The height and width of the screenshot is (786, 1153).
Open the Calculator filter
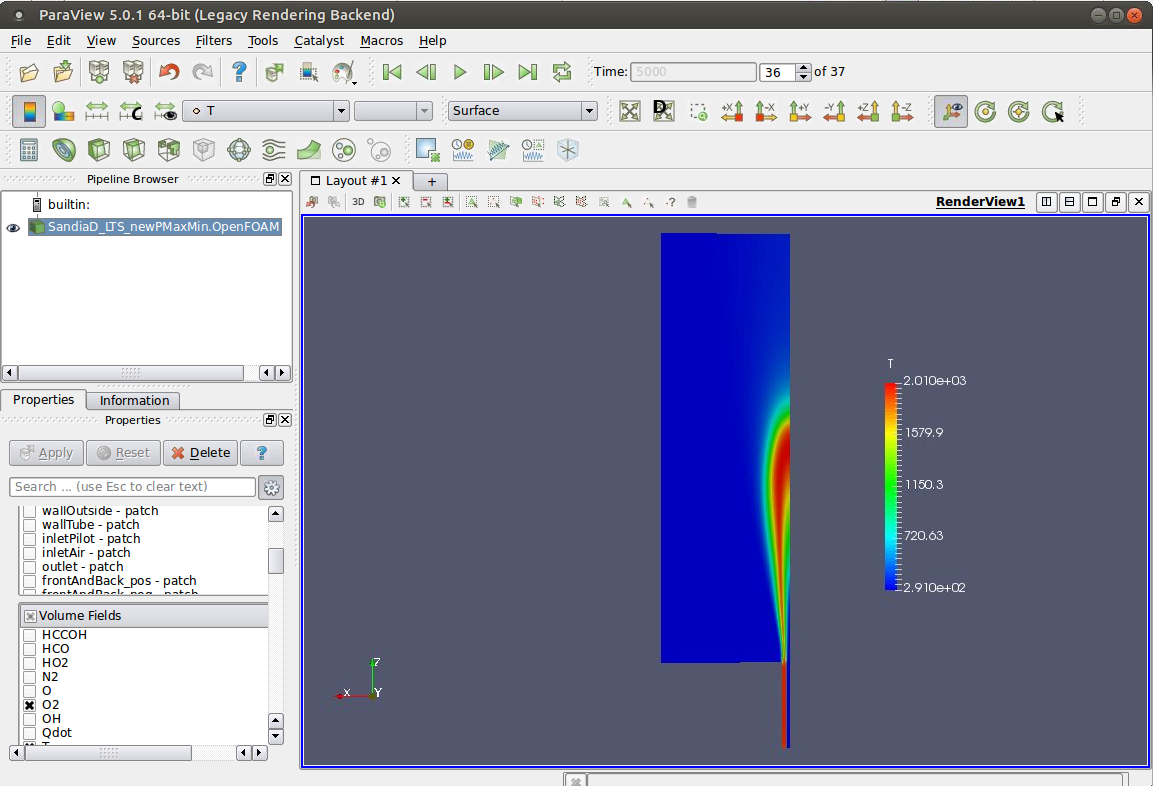click(29, 150)
